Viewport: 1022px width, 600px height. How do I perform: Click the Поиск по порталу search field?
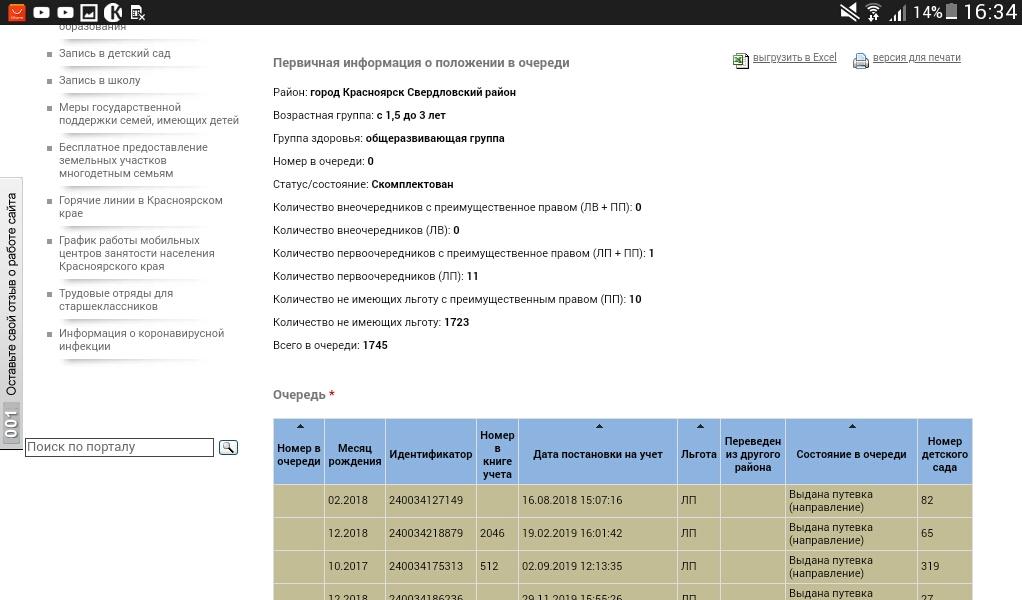pyautogui.click(x=119, y=447)
